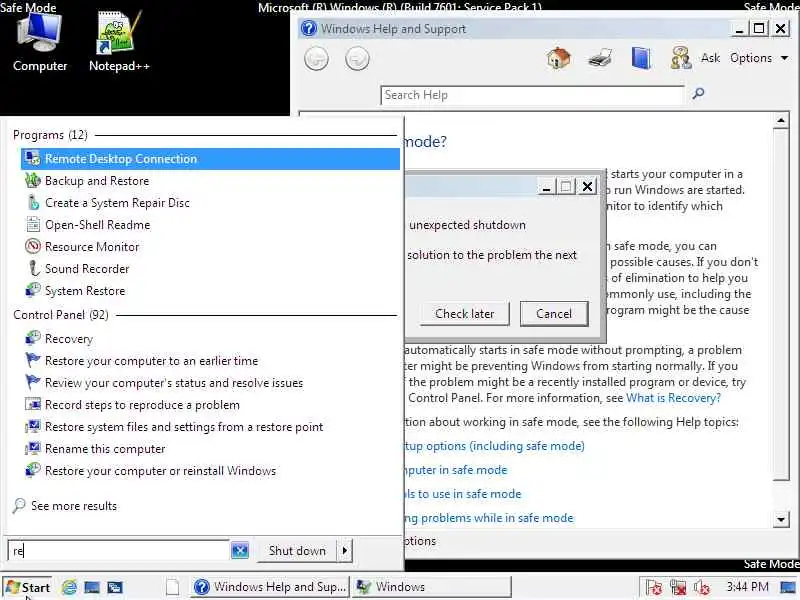
Task: Minimize the unexpected shutdown dialog
Action: click(546, 186)
